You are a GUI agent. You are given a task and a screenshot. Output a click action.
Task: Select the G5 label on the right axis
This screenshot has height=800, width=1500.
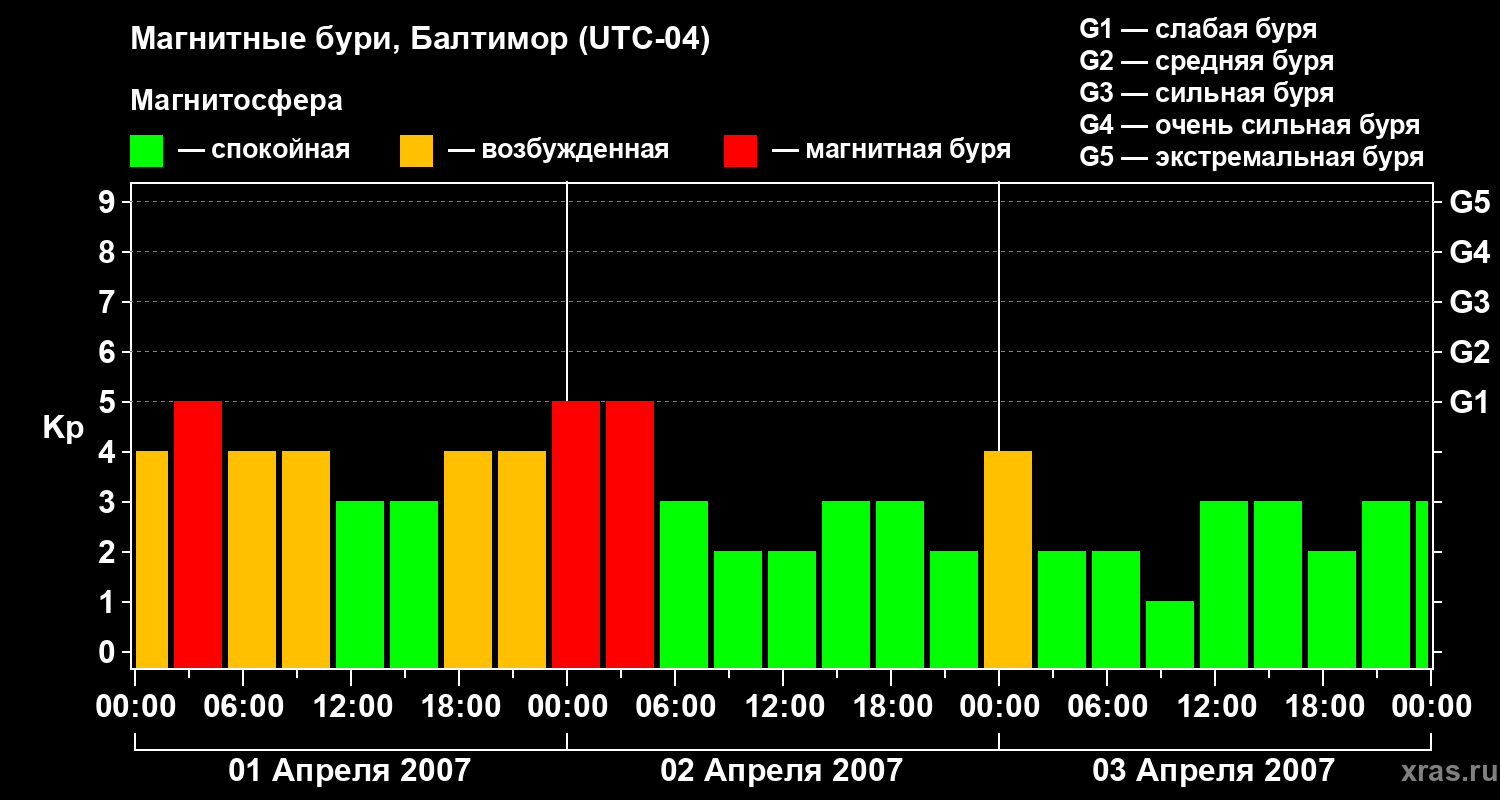[1469, 202]
